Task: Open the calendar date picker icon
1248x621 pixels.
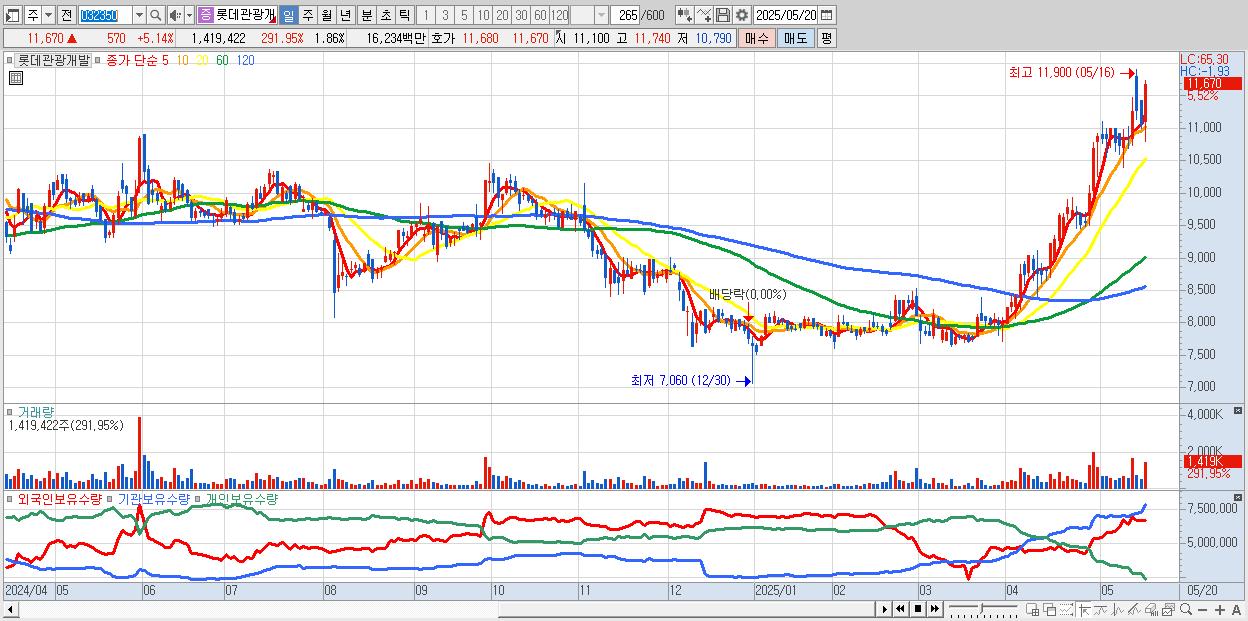Action: 827,15
